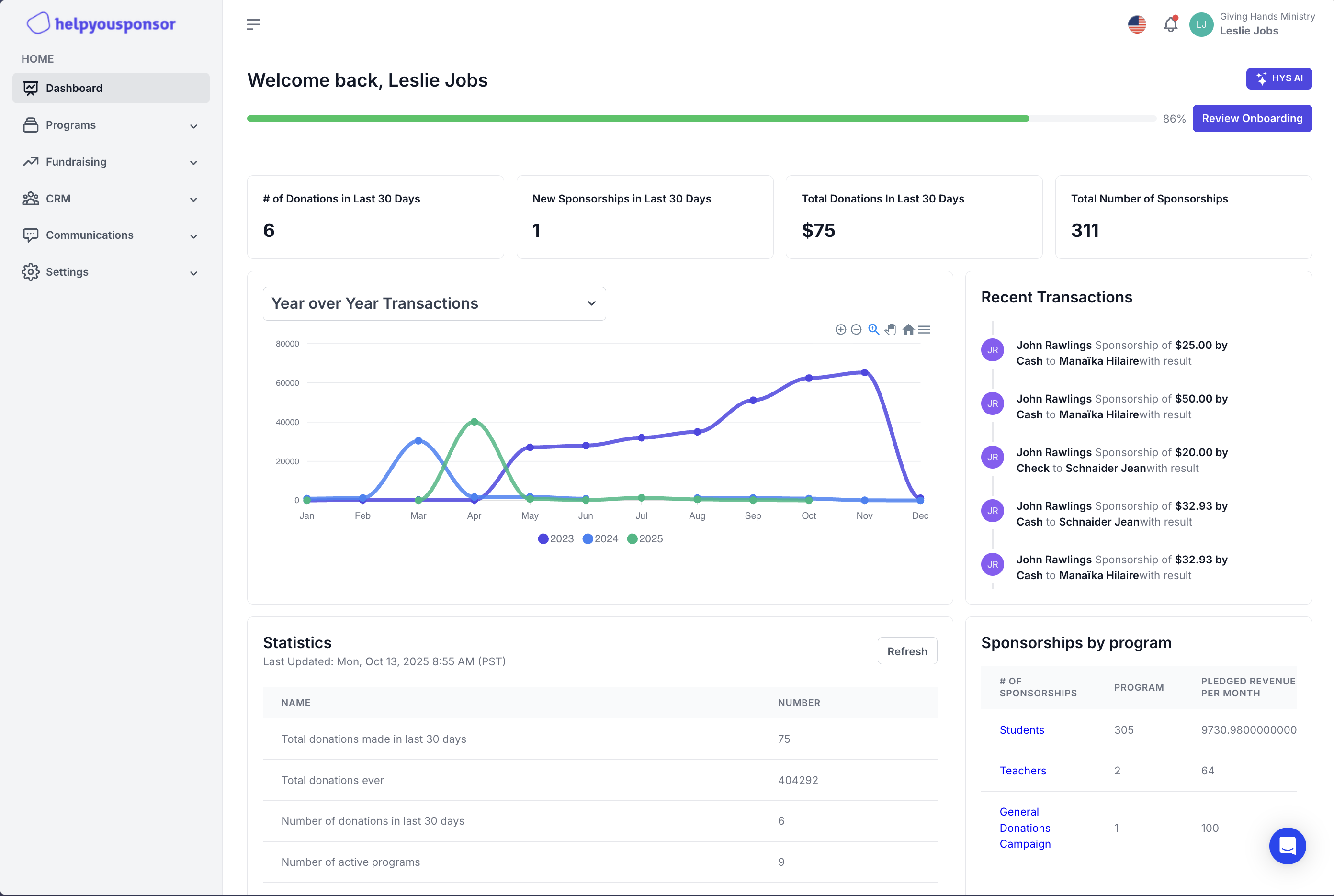
Task: Open the Students program link
Action: pyautogui.click(x=1021, y=730)
